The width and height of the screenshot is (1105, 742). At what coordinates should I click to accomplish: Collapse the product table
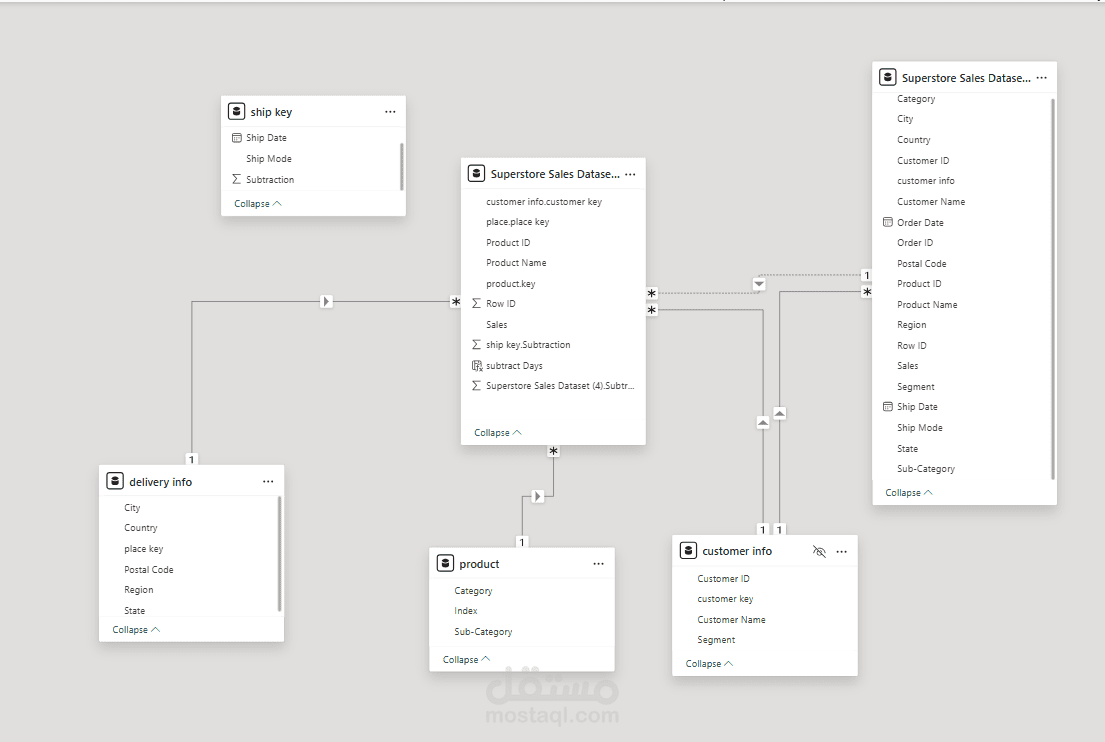coord(467,659)
